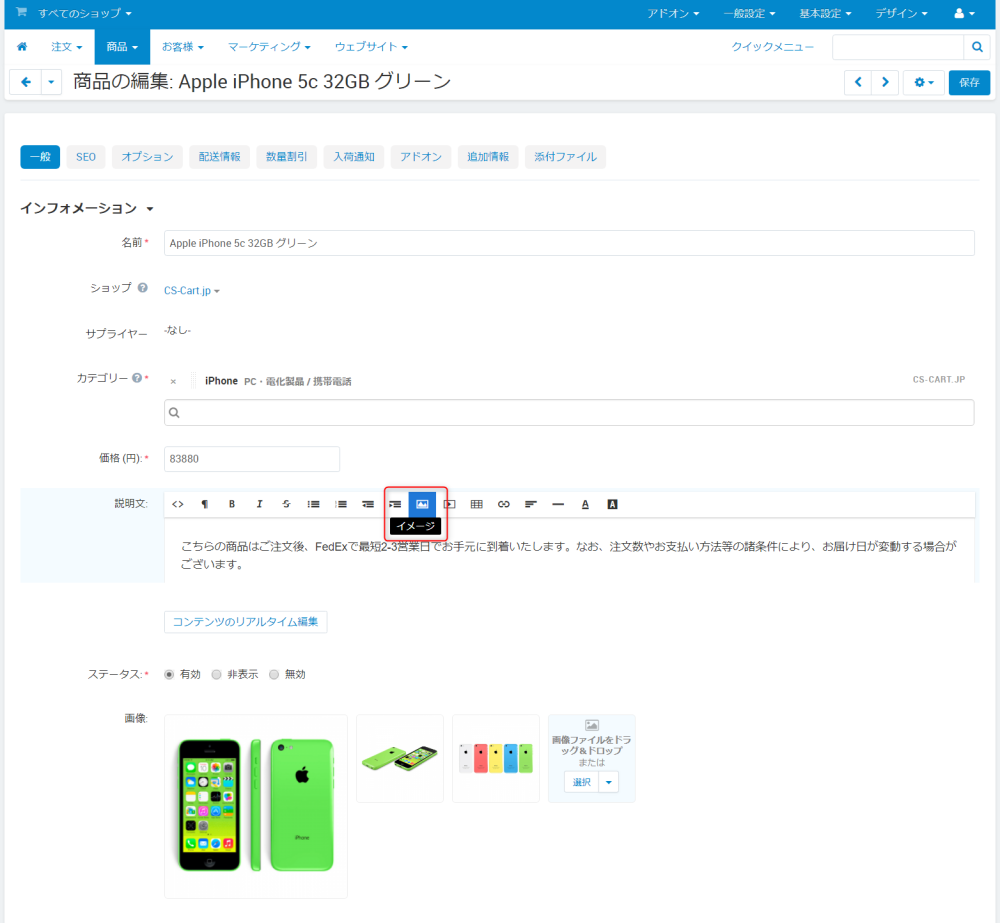
Task: Click the indent icon in editor
Action: click(395, 504)
